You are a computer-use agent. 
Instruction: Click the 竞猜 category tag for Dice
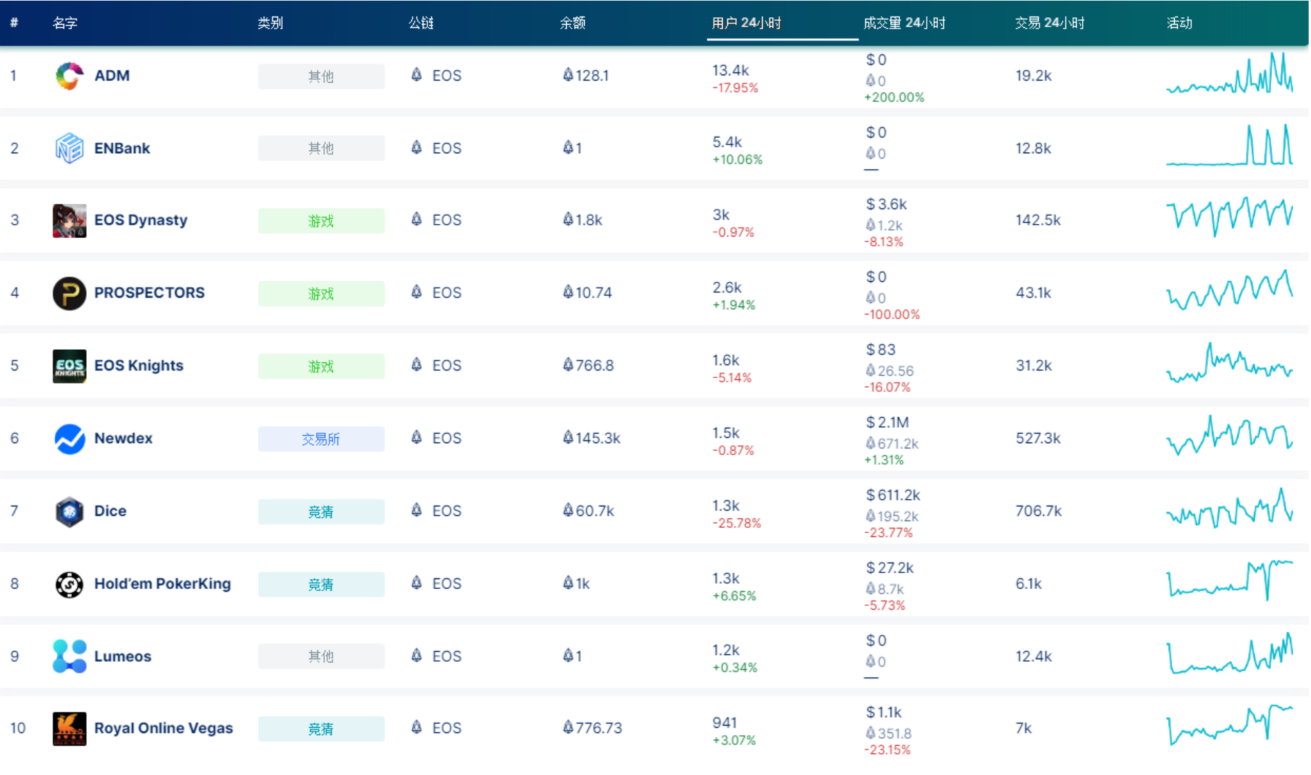[x=321, y=511]
